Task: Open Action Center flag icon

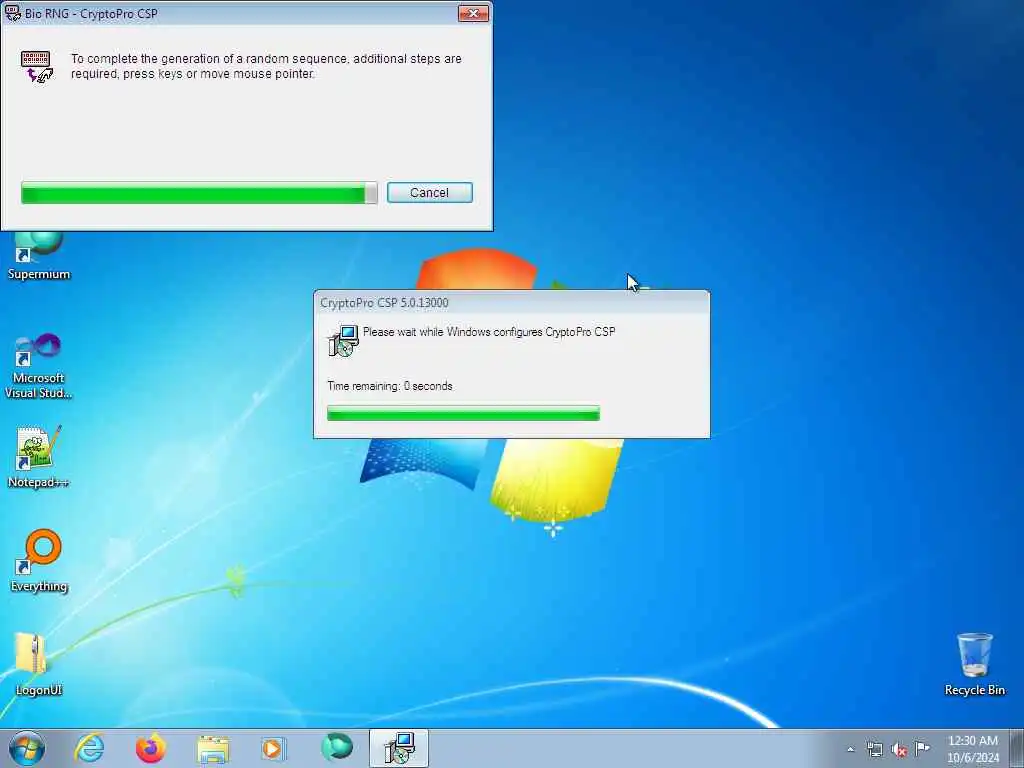Action: [x=922, y=748]
